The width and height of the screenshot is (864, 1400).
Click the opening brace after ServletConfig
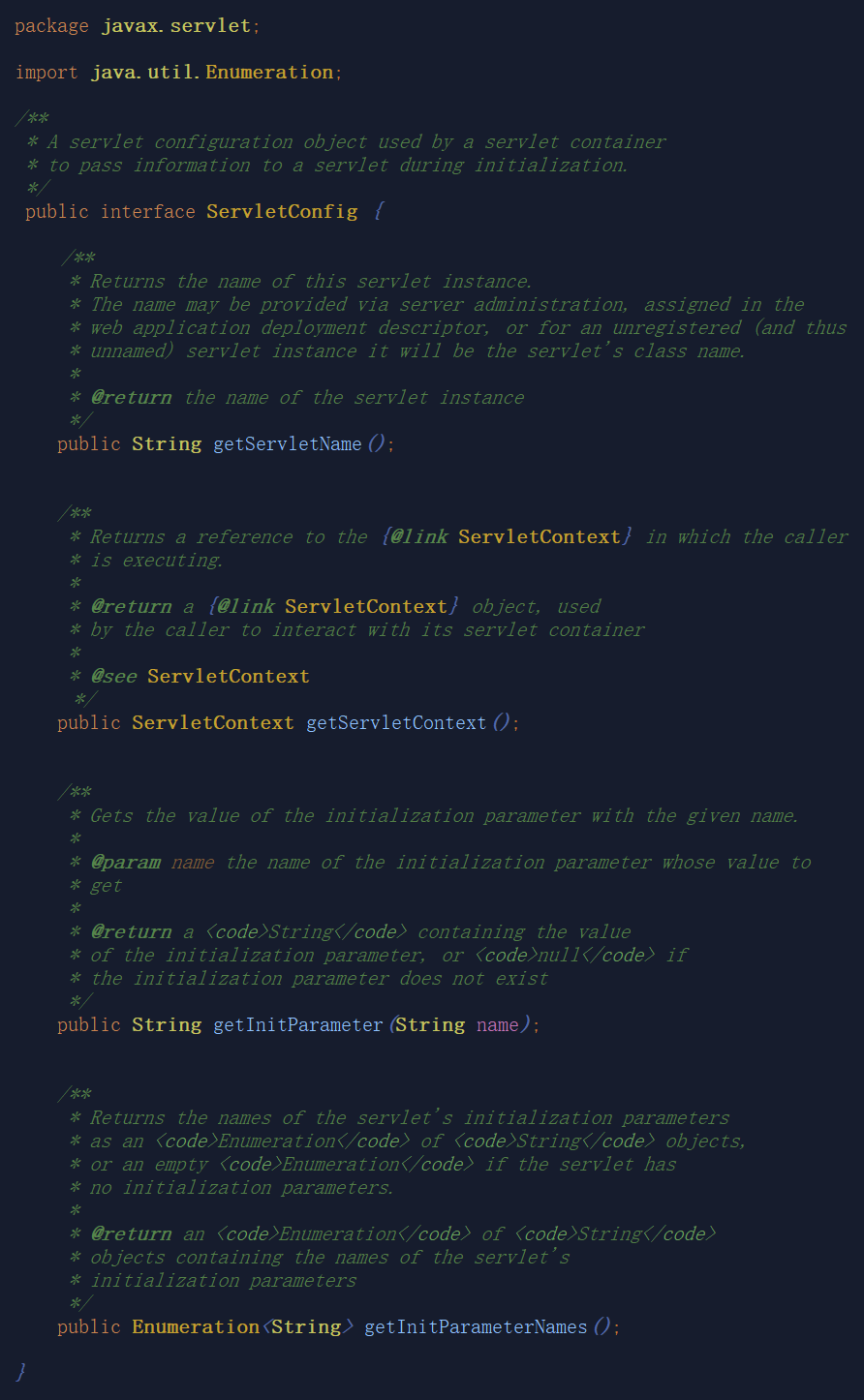click(378, 211)
